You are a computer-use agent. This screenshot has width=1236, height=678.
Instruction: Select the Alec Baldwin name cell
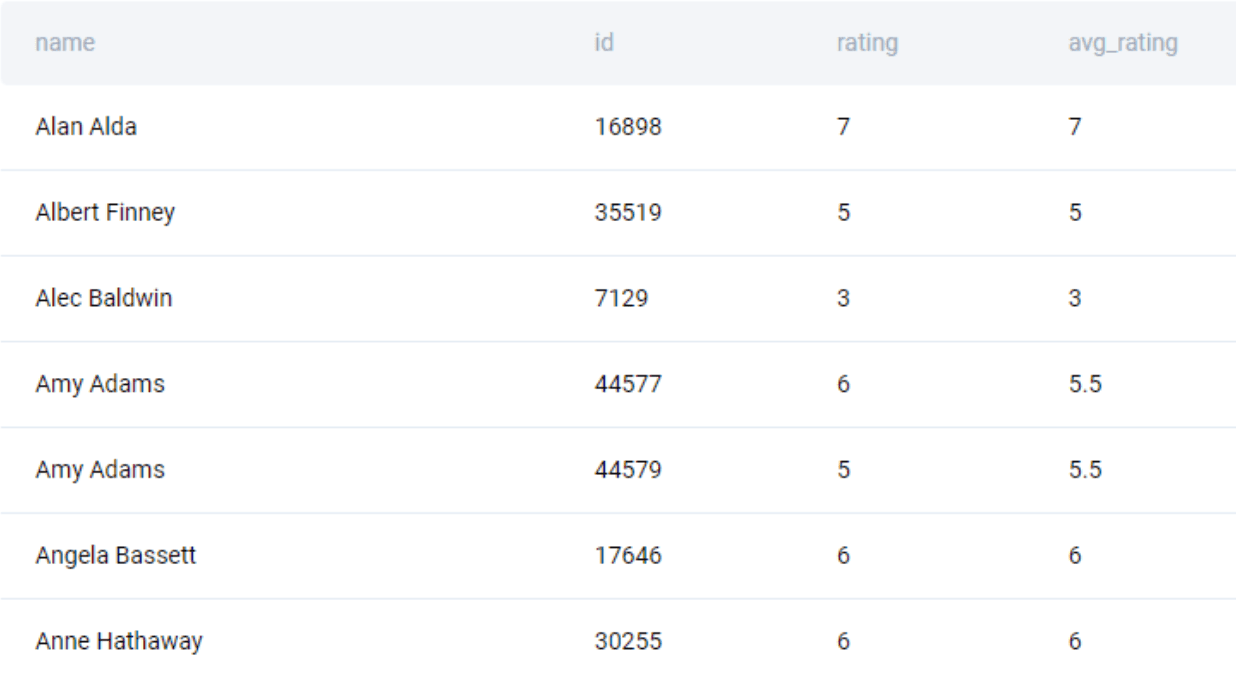[104, 298]
